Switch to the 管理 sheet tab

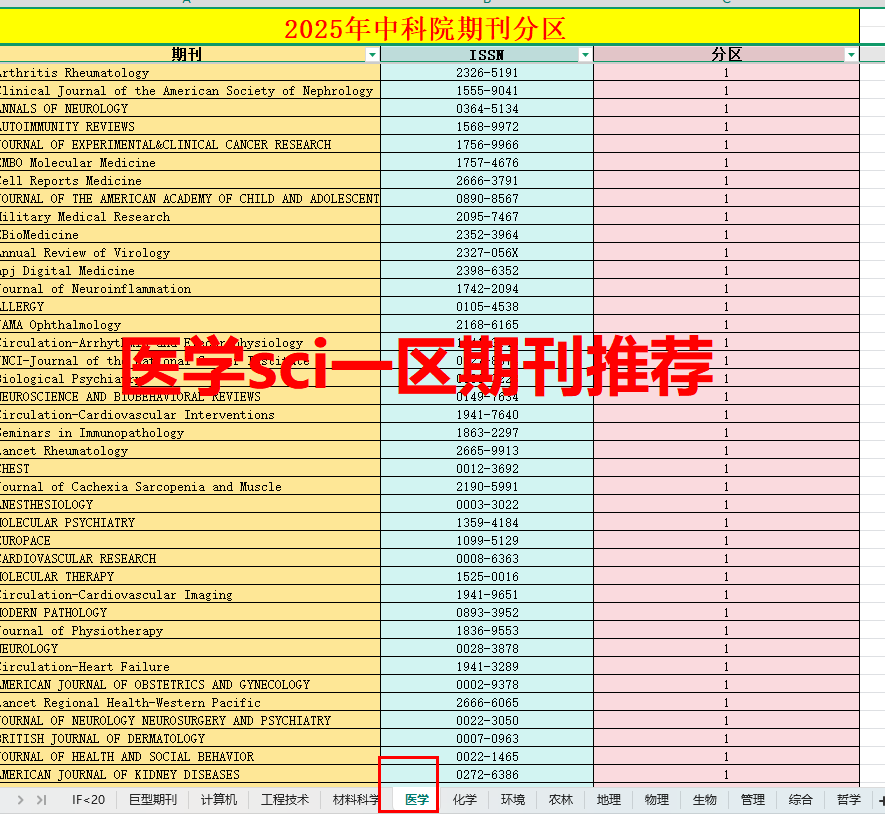click(x=752, y=799)
